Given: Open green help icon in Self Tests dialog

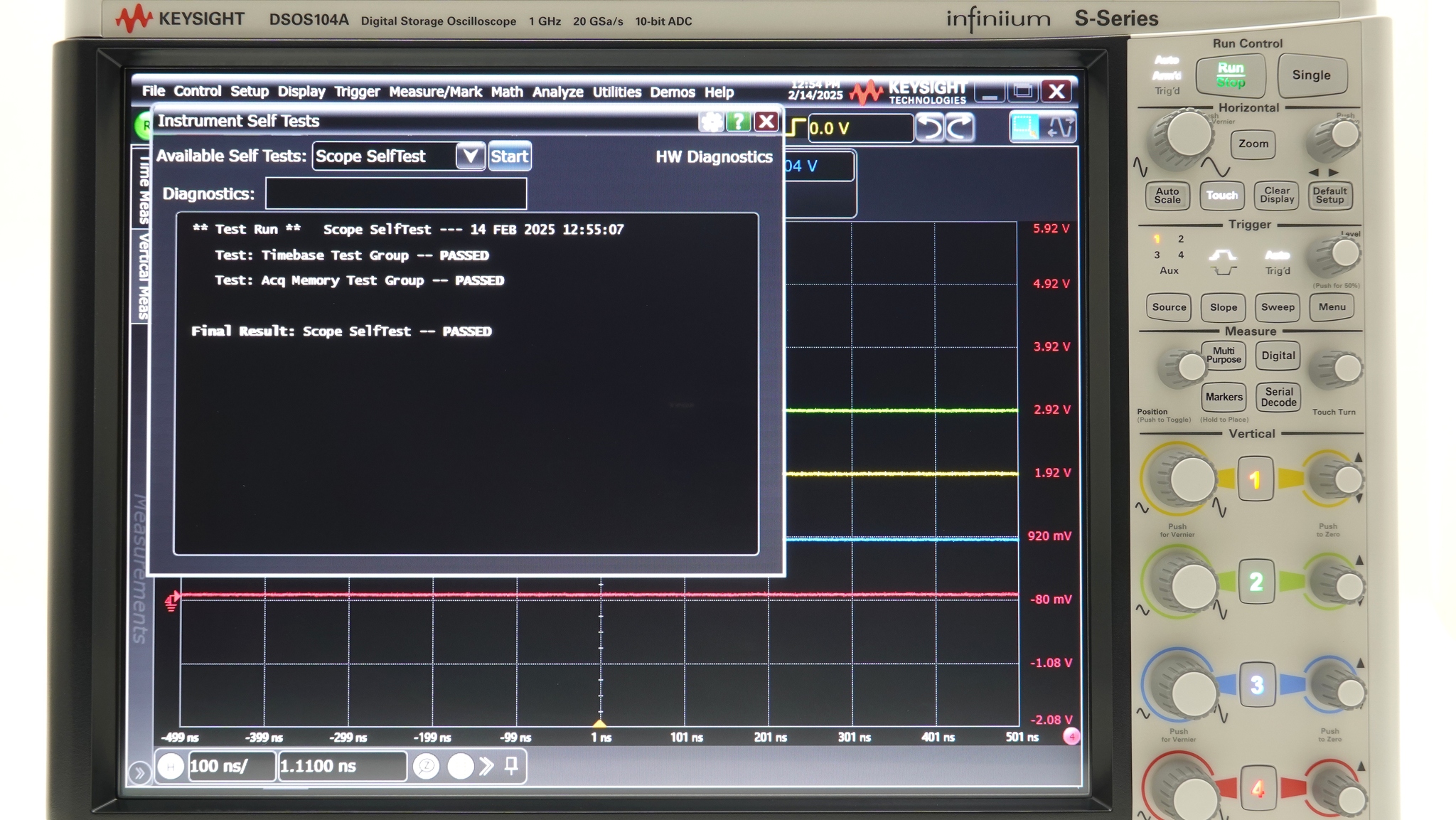Looking at the screenshot, I should tap(738, 122).
